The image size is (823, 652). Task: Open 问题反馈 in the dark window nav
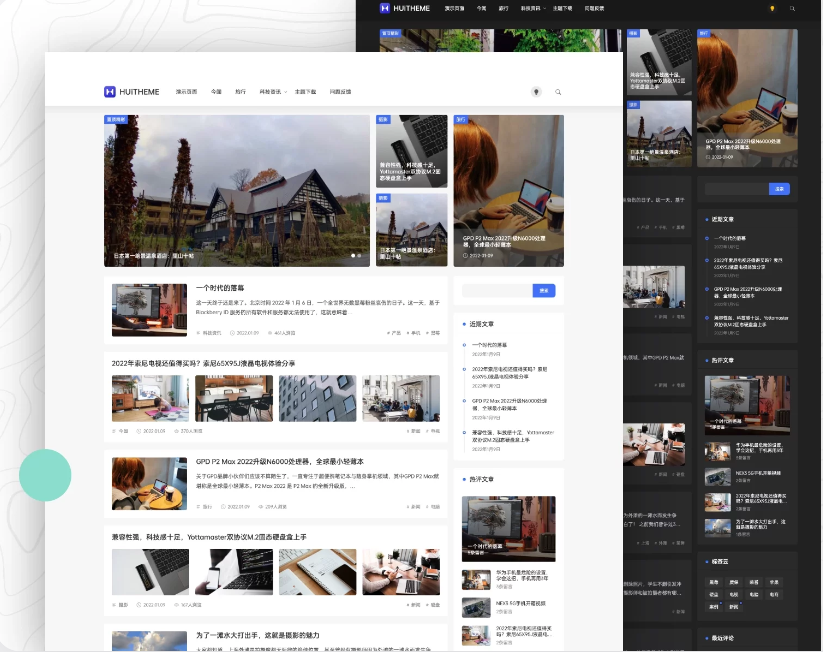594,8
